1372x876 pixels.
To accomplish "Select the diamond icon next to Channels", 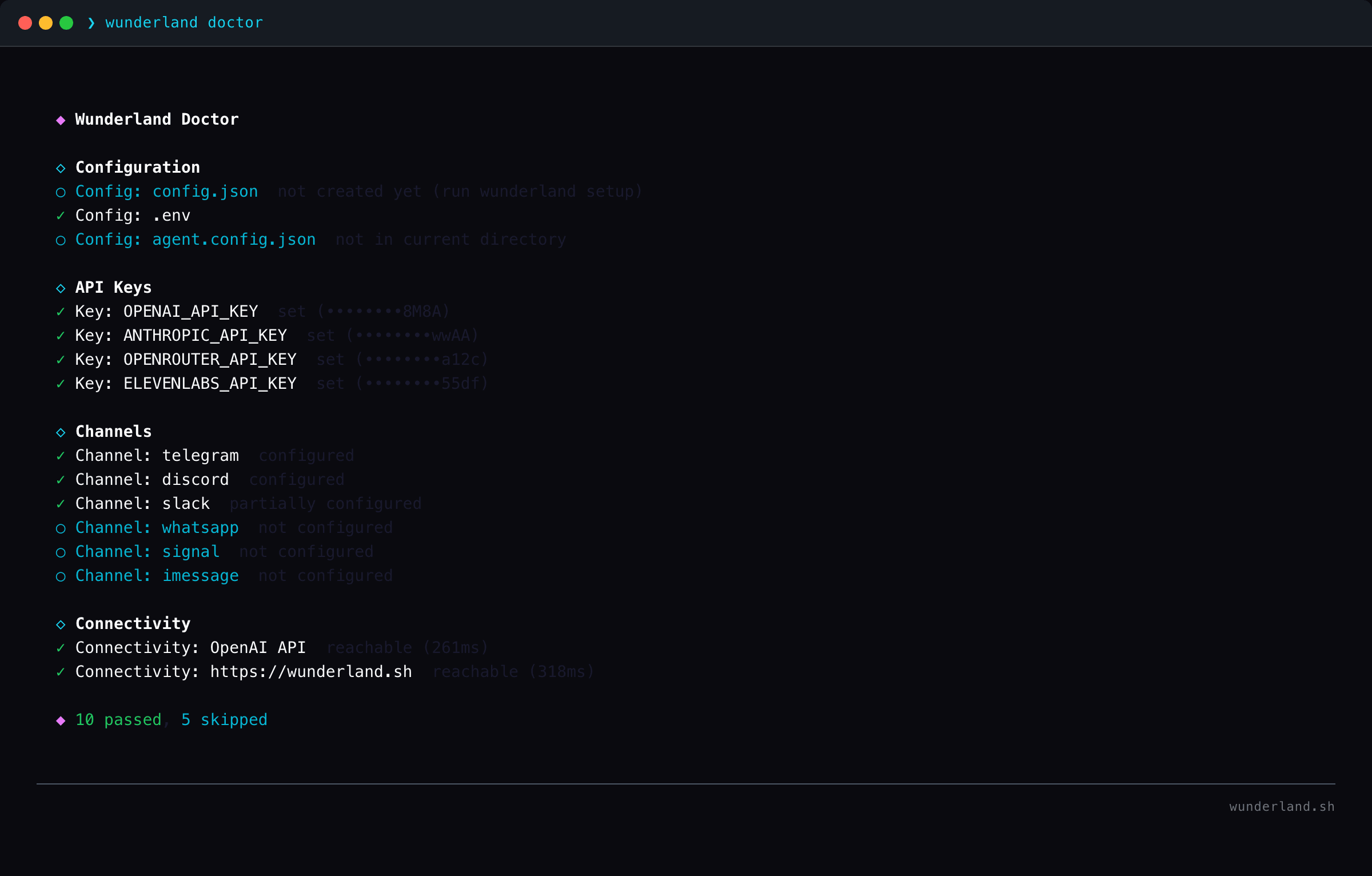I will 61,432.
